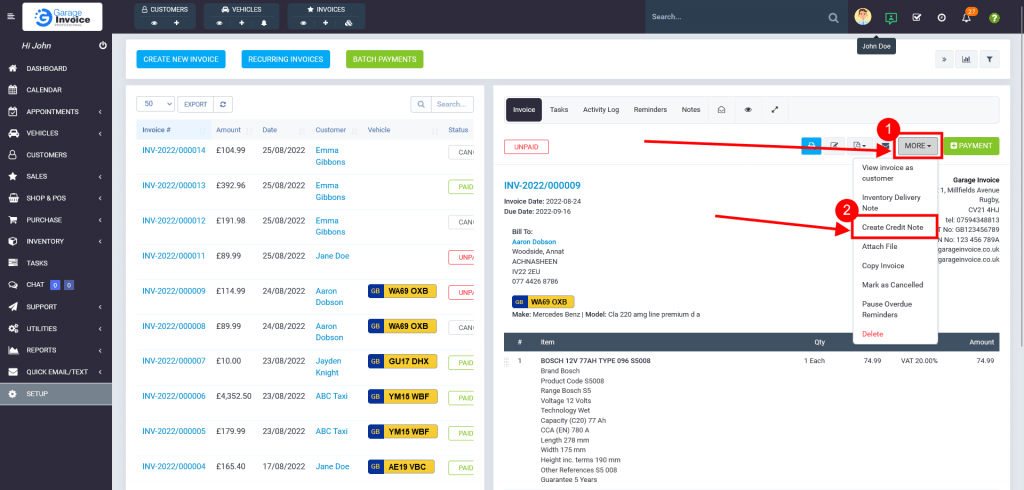Image resolution: width=1024 pixels, height=490 pixels.
Task: Click the edit invoice pencil icon
Action: point(835,146)
